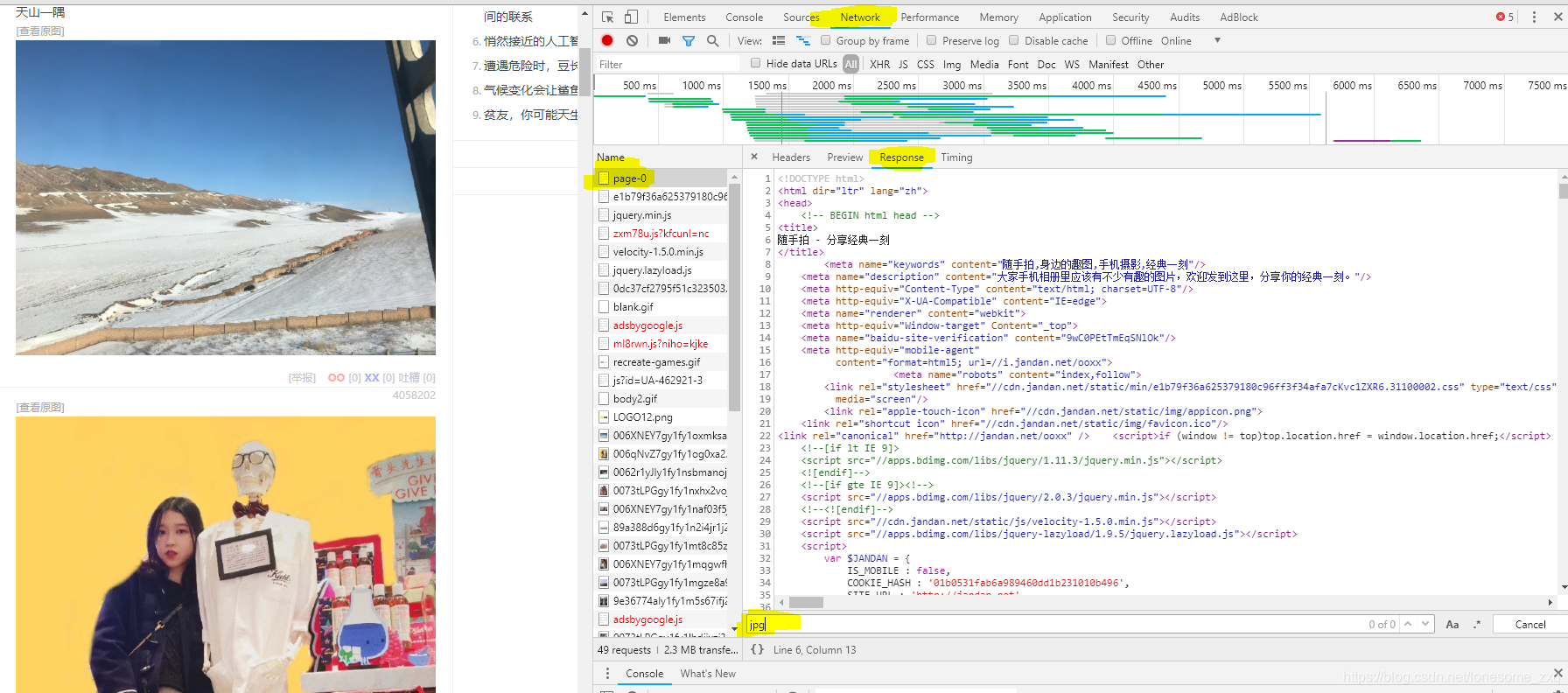Open the Sources panel tab
Viewport: 1568px width, 693px height.
pos(801,17)
